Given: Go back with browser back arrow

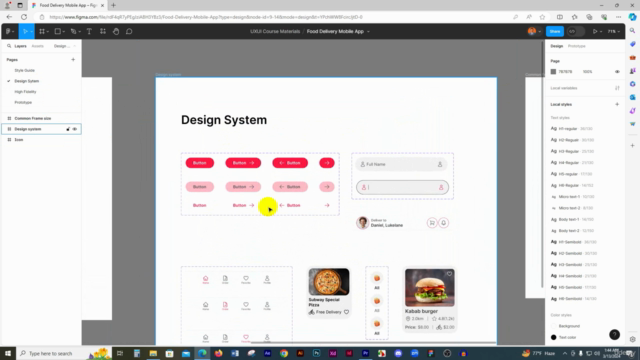Looking at the screenshot, I should (x=9, y=17).
